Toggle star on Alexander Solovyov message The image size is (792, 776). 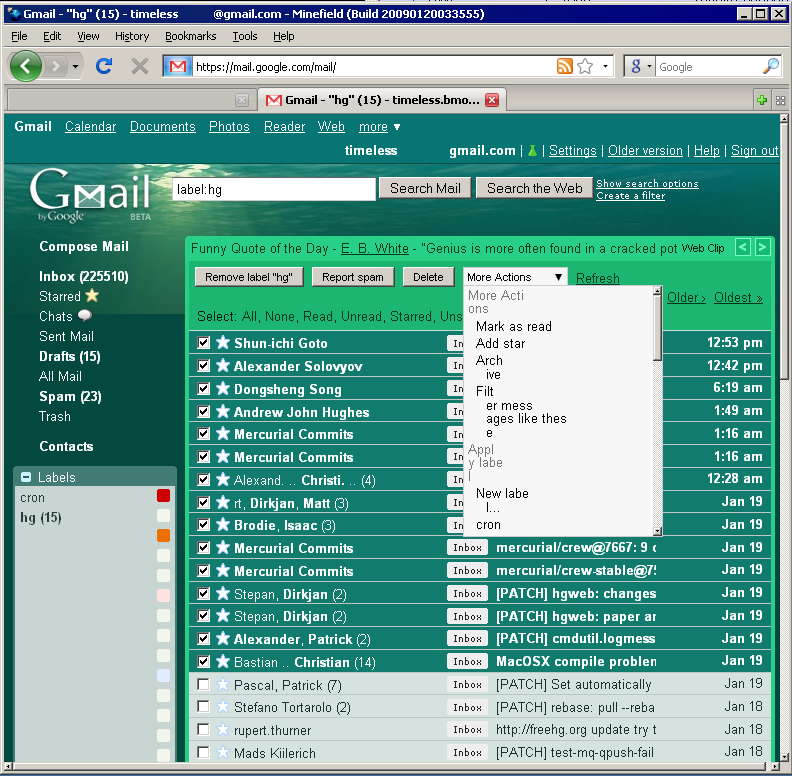[x=223, y=365]
